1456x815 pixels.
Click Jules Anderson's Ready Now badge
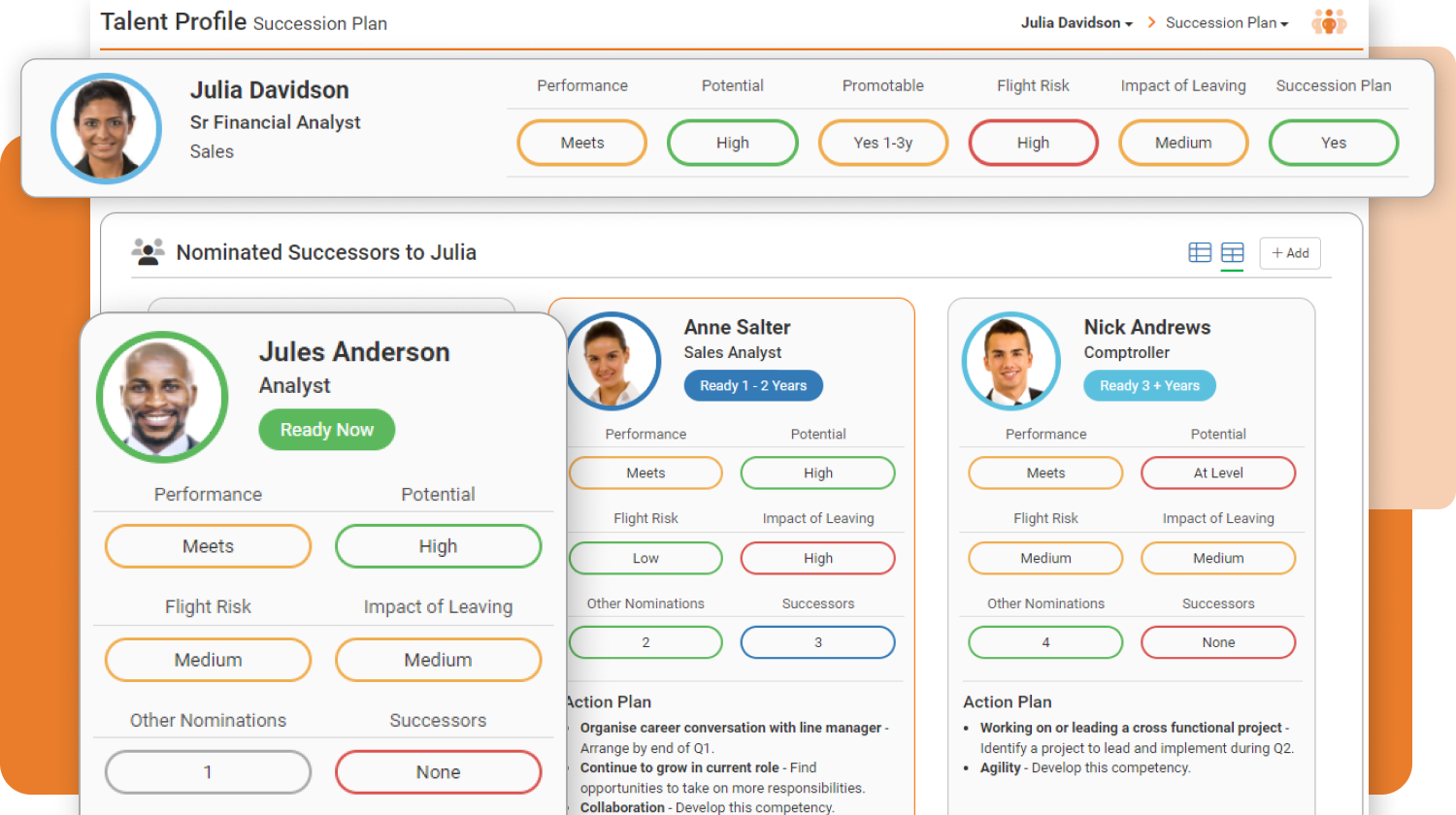pos(327,430)
